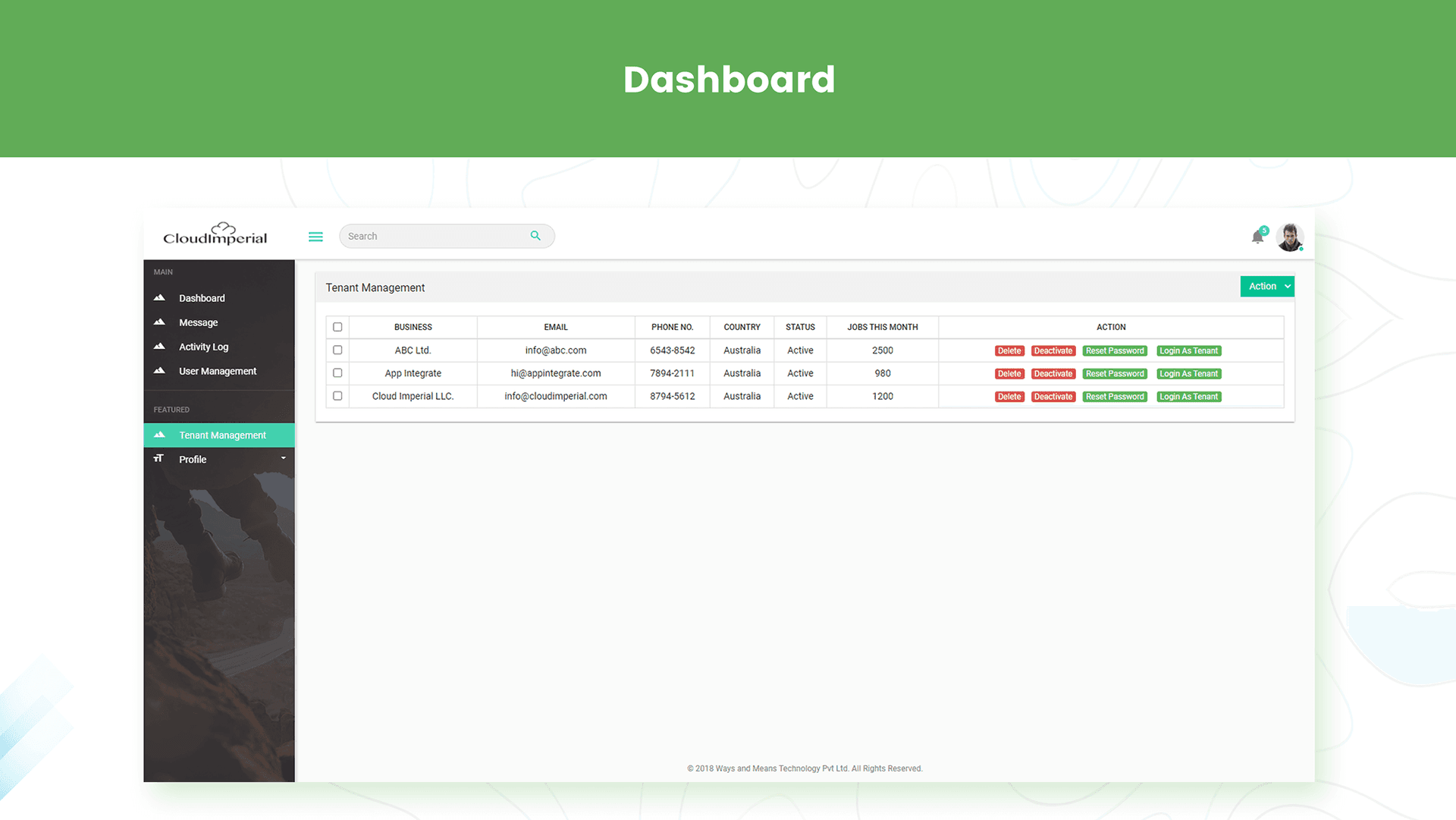Reset Password for App Integrate

click(x=1115, y=373)
